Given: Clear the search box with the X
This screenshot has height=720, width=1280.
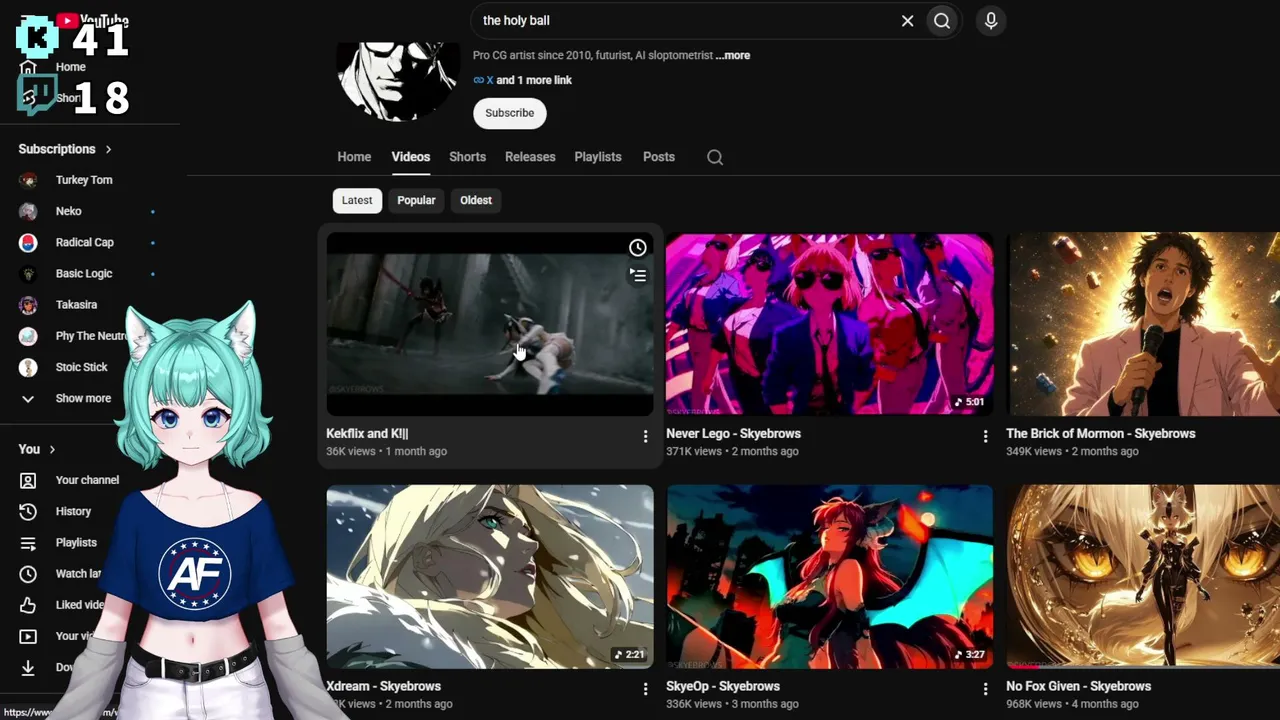Looking at the screenshot, I should pos(907,21).
